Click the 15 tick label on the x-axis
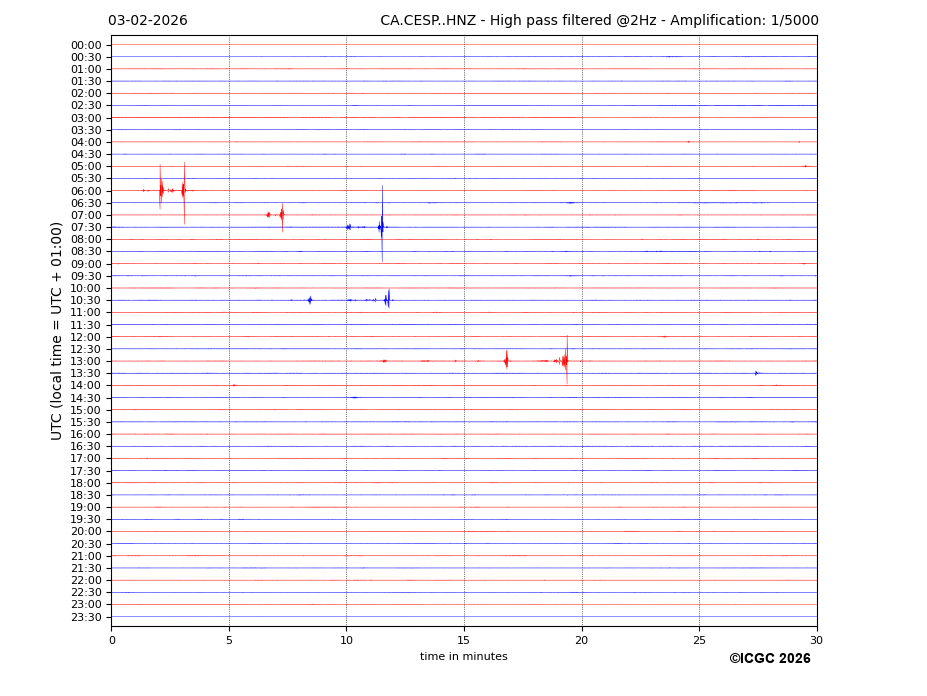The height and width of the screenshot is (696, 927). tap(464, 640)
